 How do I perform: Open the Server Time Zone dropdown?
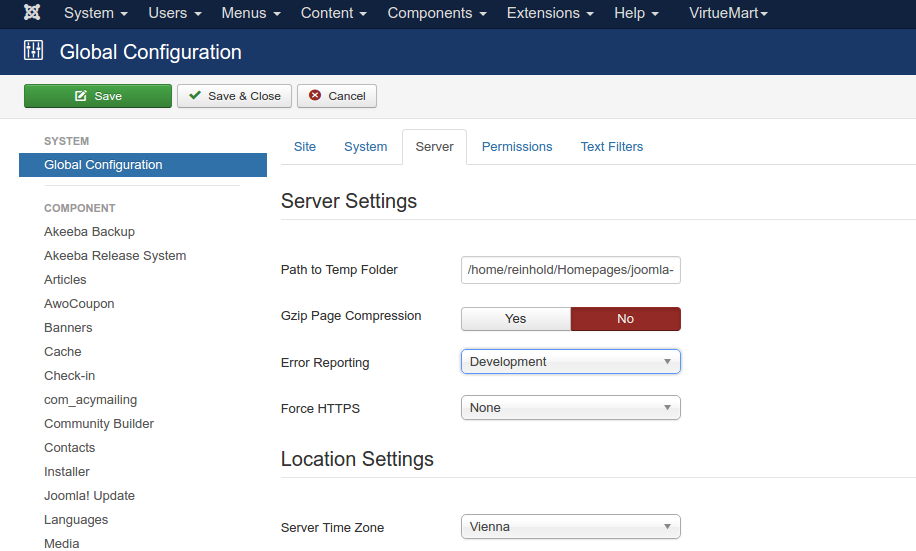point(570,527)
